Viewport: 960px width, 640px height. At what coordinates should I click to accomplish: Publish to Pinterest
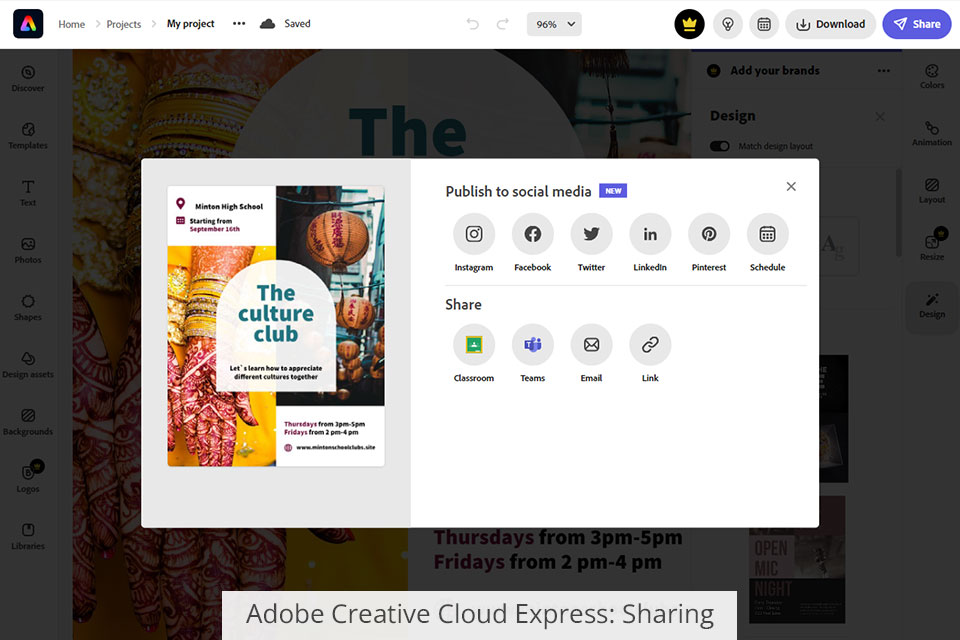point(708,234)
